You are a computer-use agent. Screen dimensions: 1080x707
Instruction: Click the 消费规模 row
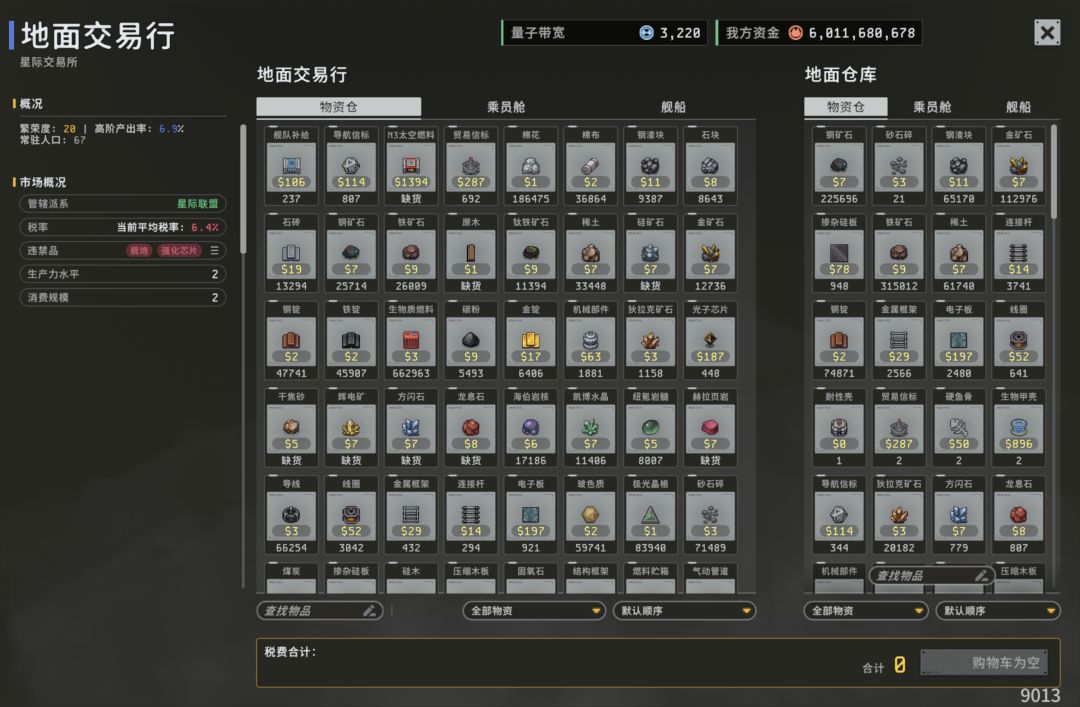click(x=123, y=298)
